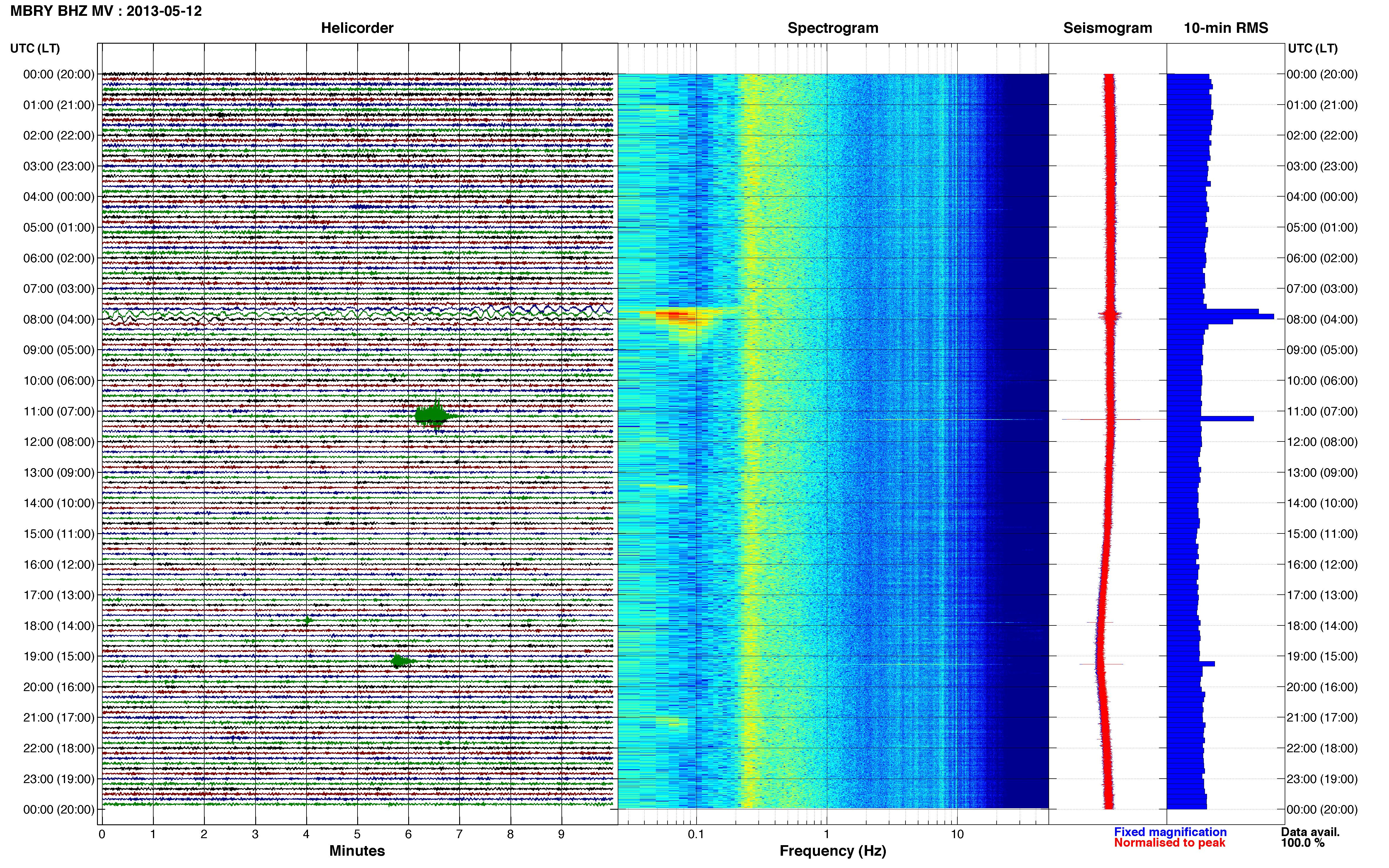The image size is (1389, 868).
Task: Click the '10' frequency tick label
Action: 957,834
